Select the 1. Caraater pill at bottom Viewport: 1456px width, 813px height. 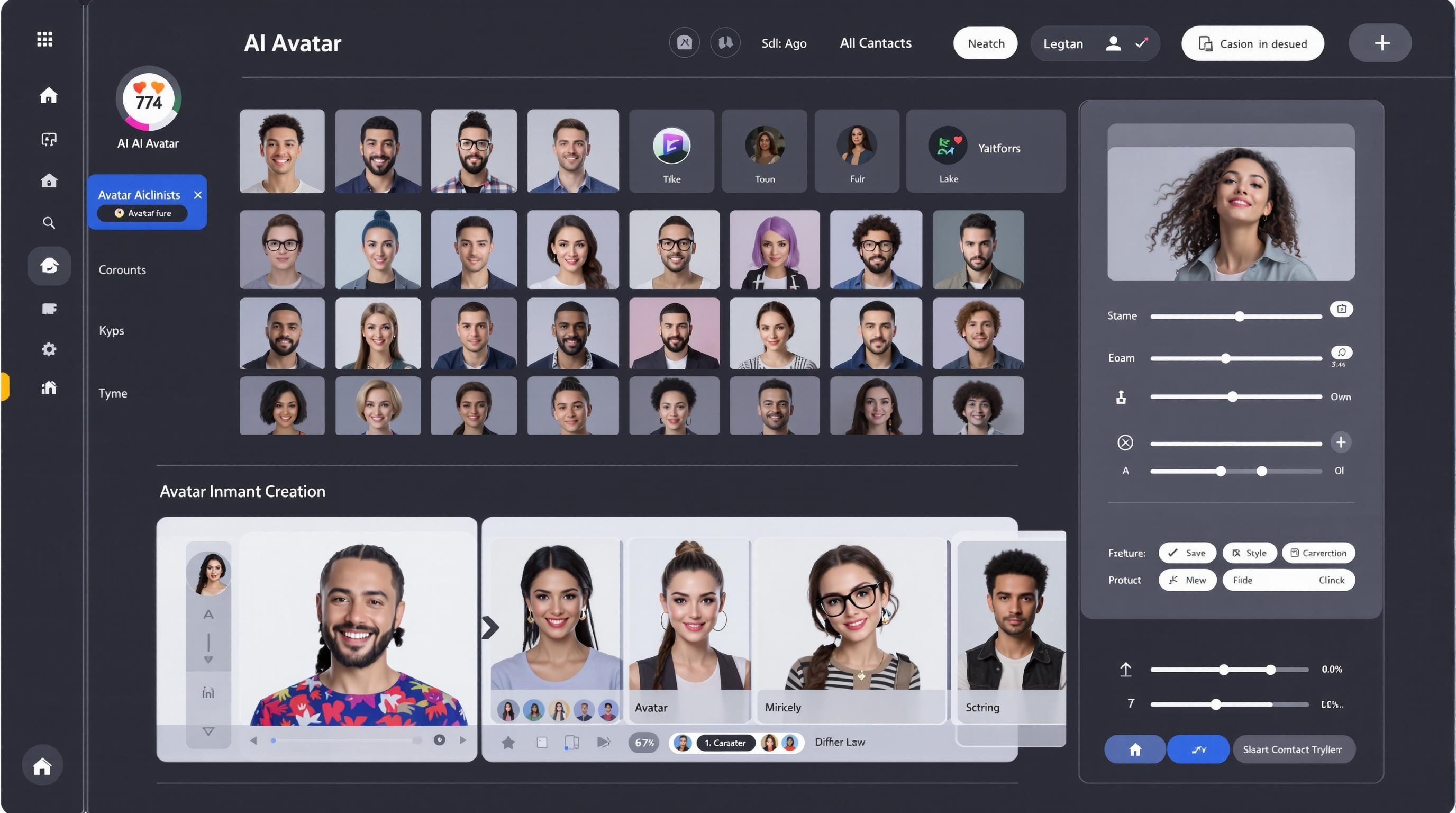click(x=725, y=743)
